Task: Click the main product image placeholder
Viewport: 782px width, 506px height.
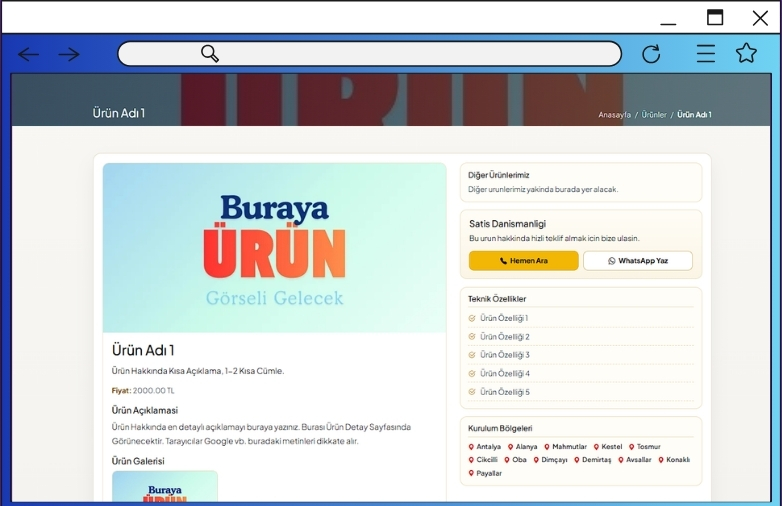Action: [274, 248]
